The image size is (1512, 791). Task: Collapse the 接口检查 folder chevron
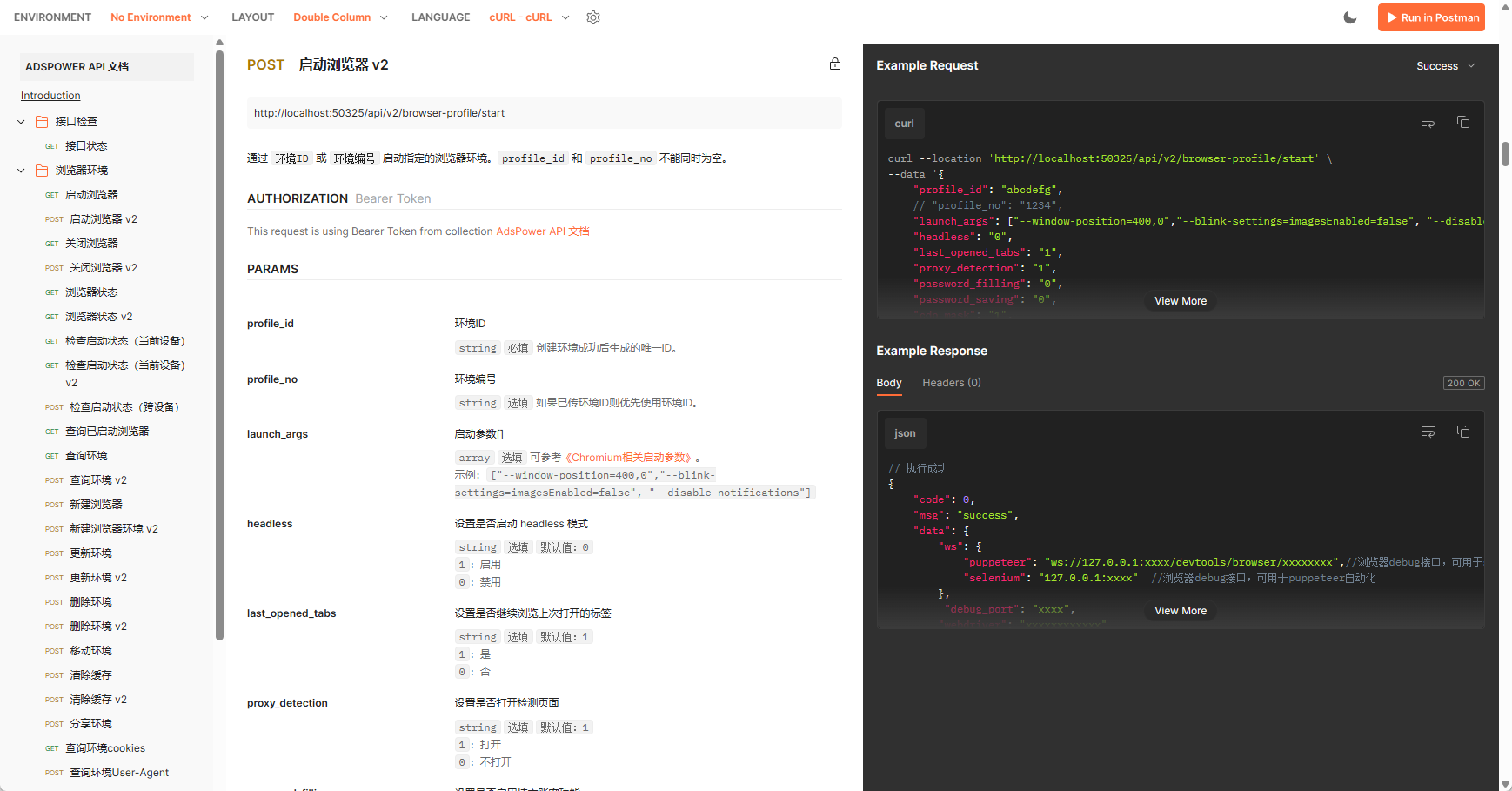point(22,122)
